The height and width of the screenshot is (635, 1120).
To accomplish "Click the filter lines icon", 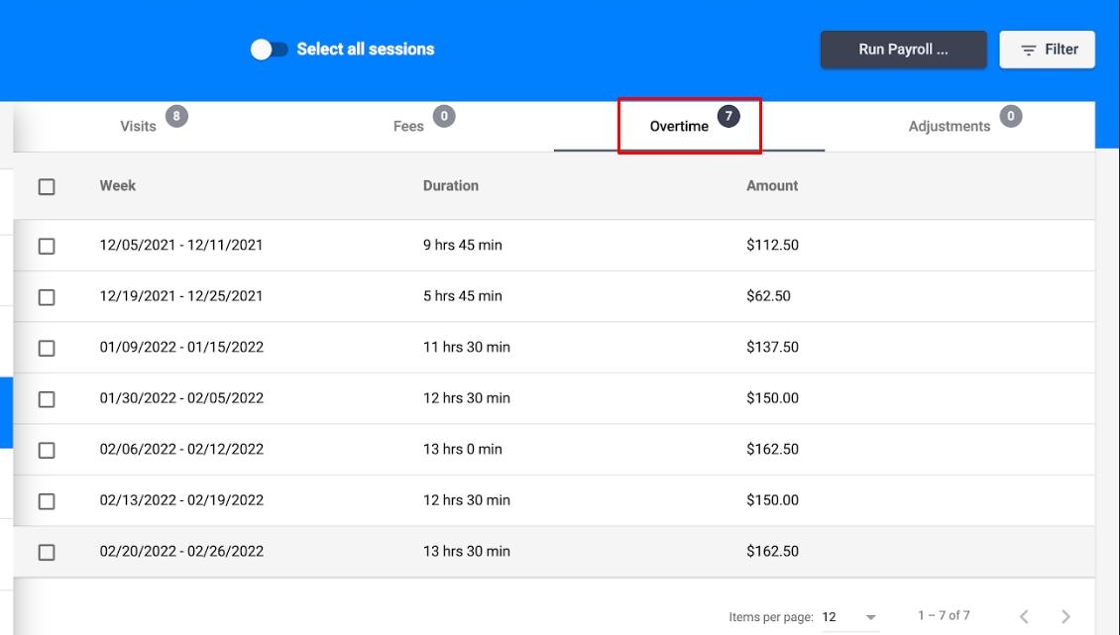I will 1027,49.
